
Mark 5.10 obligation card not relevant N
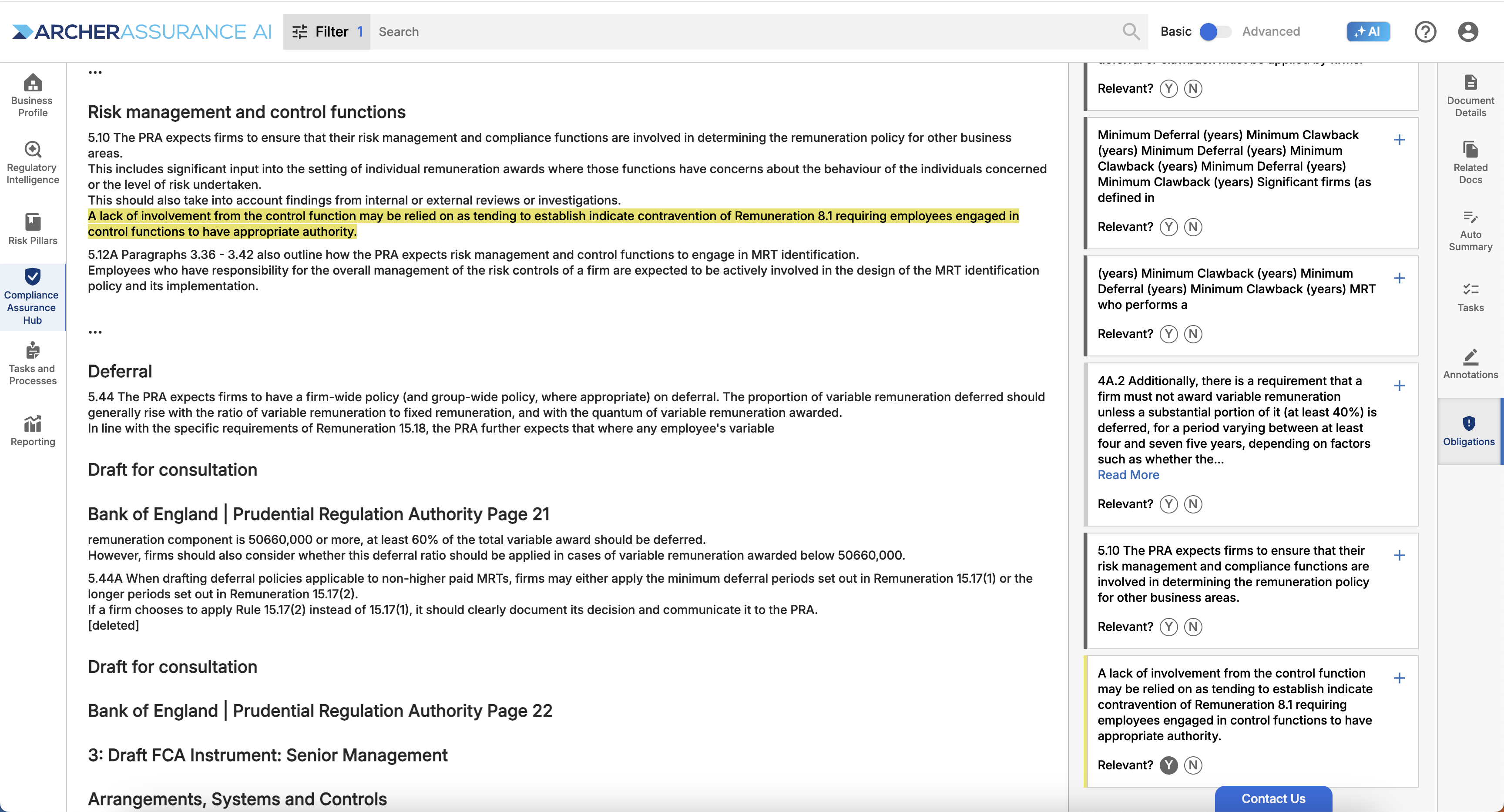coord(1193,627)
